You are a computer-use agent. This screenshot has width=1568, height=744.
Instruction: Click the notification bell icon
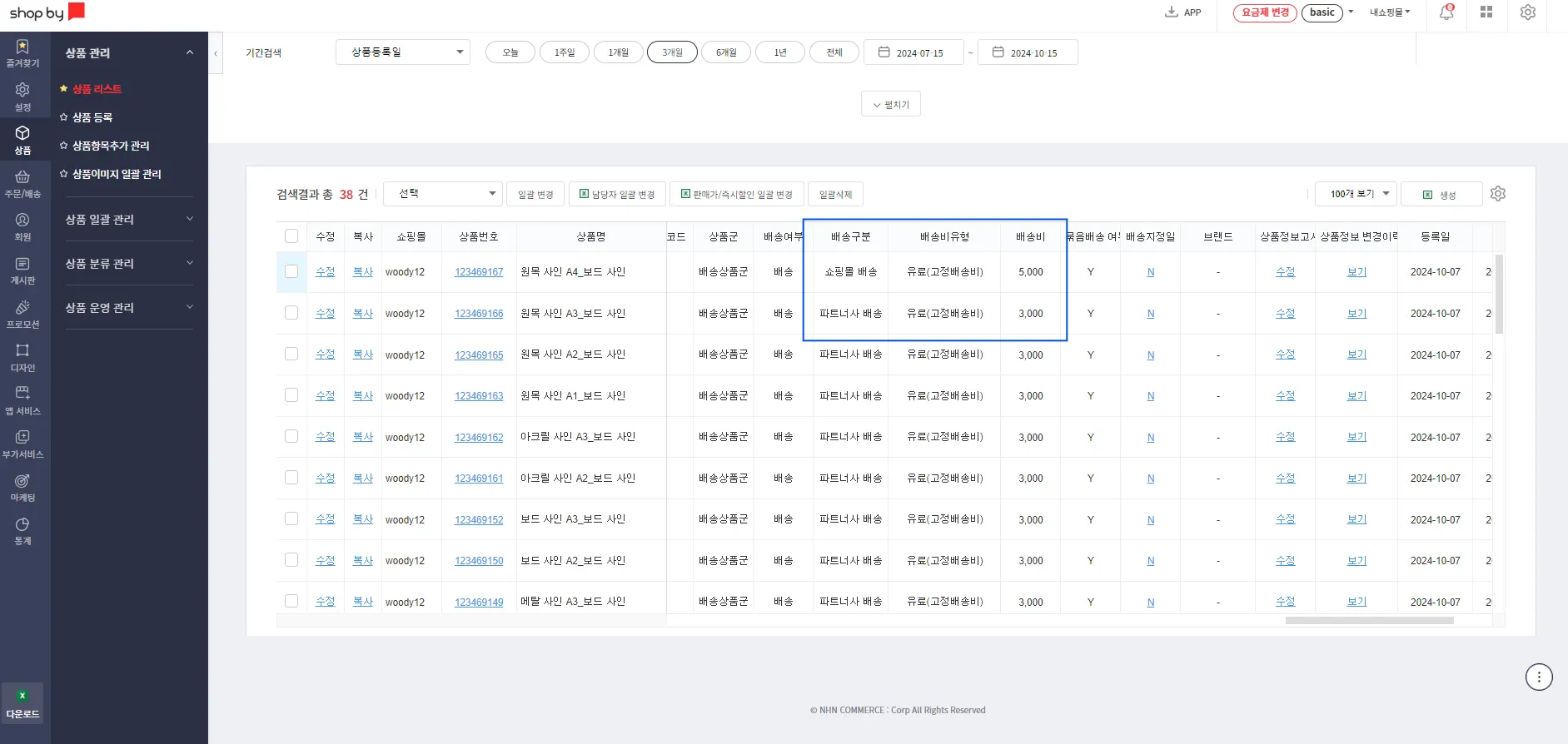(1446, 12)
